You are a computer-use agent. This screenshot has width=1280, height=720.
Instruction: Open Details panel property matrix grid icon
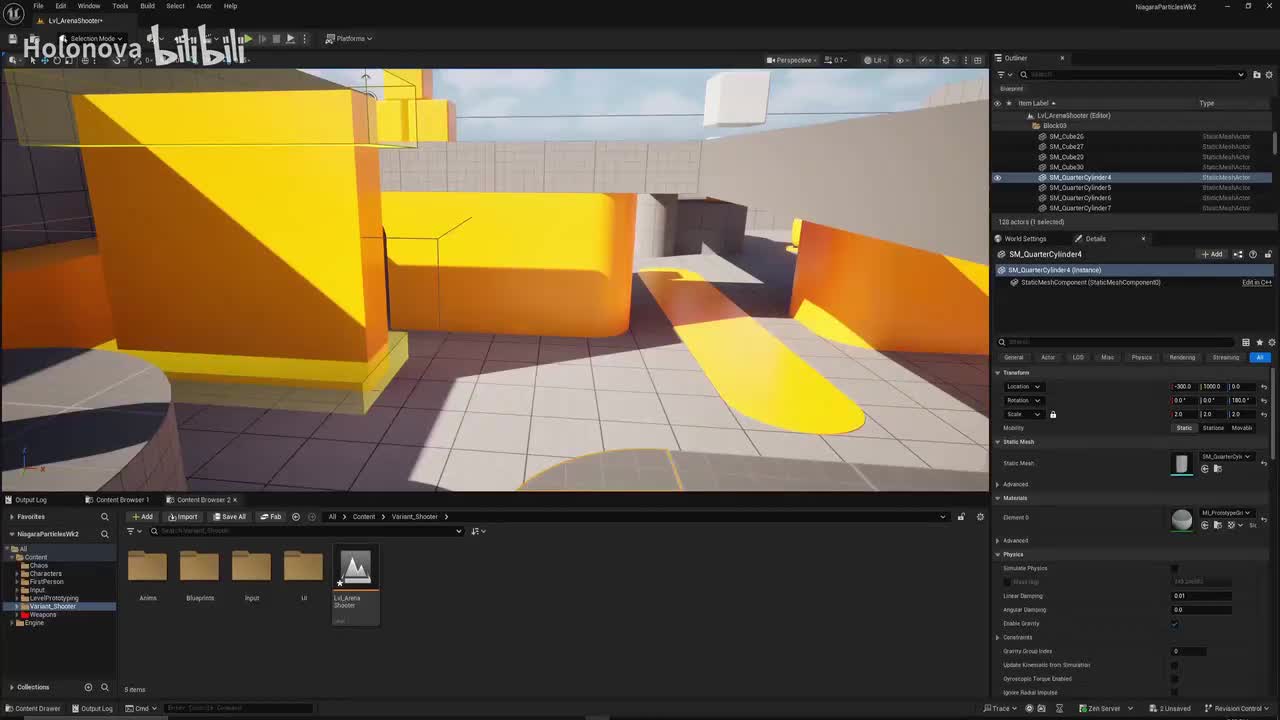tap(1245, 342)
